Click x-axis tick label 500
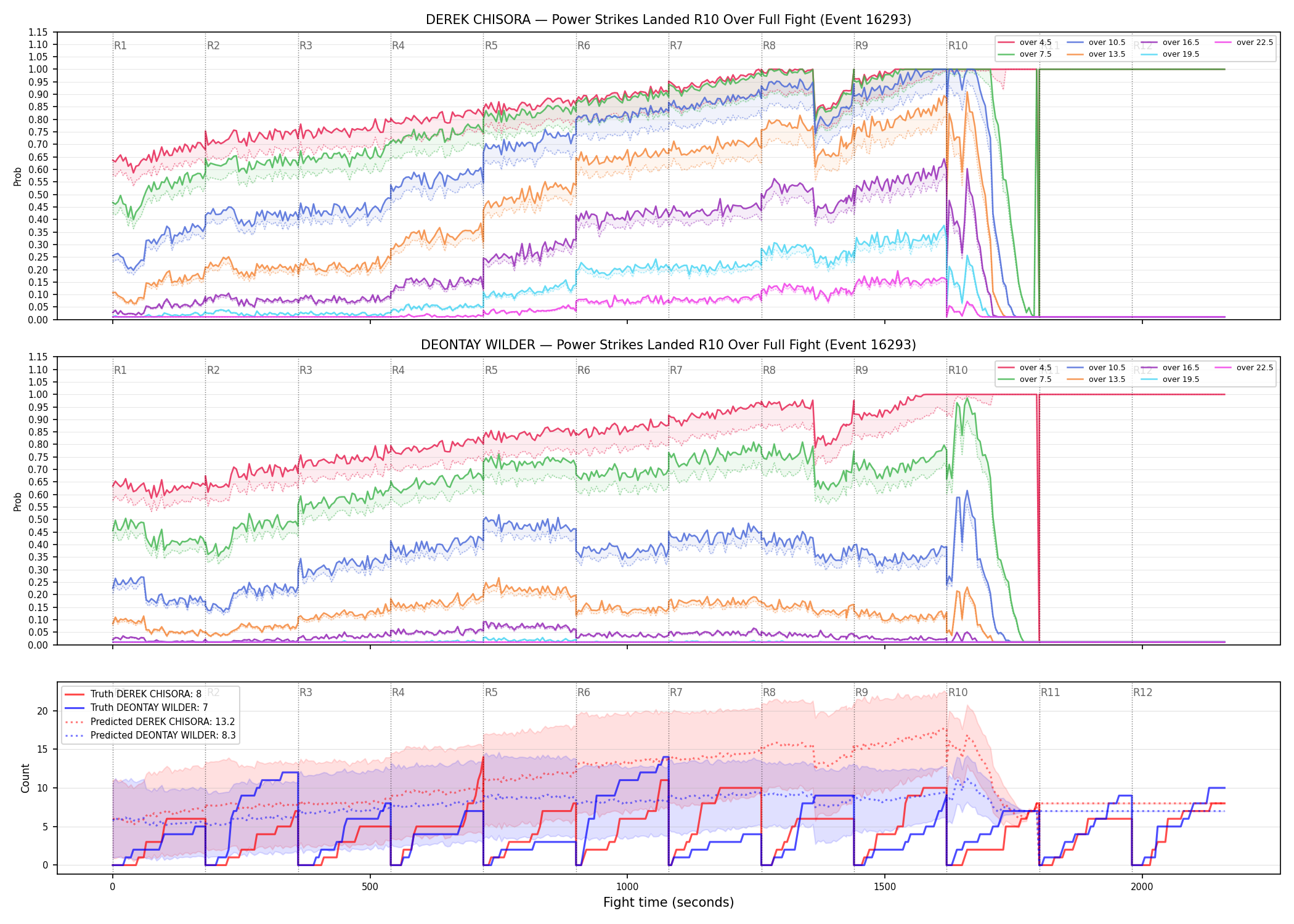This screenshot has width=1294, height=924. [x=370, y=887]
